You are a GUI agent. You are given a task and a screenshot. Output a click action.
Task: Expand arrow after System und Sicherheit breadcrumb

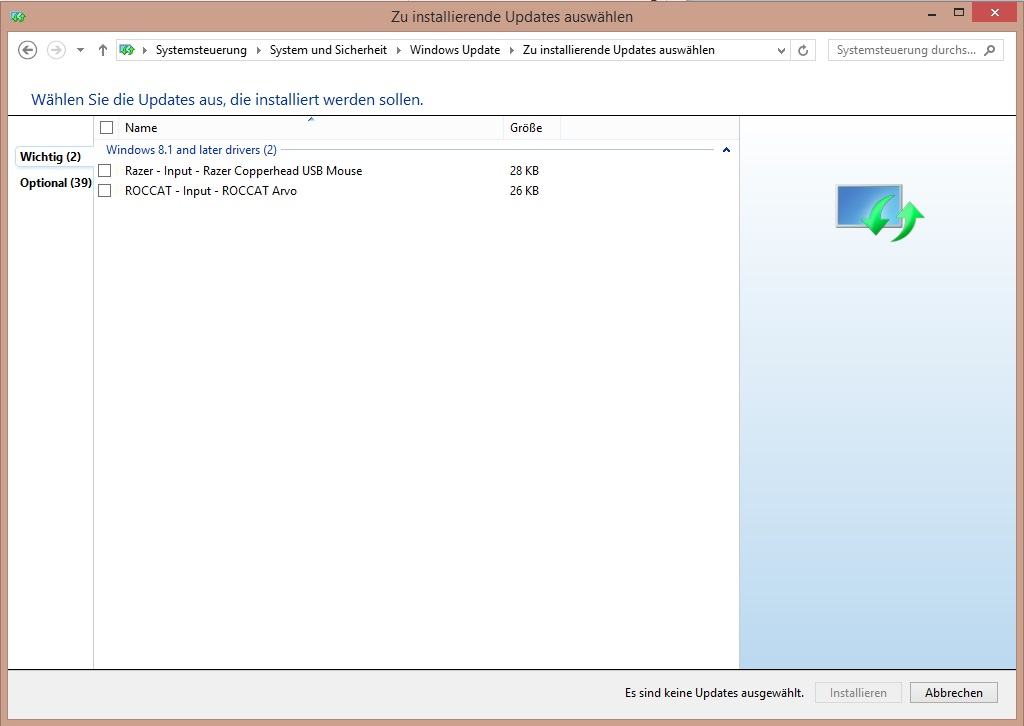[x=398, y=50]
